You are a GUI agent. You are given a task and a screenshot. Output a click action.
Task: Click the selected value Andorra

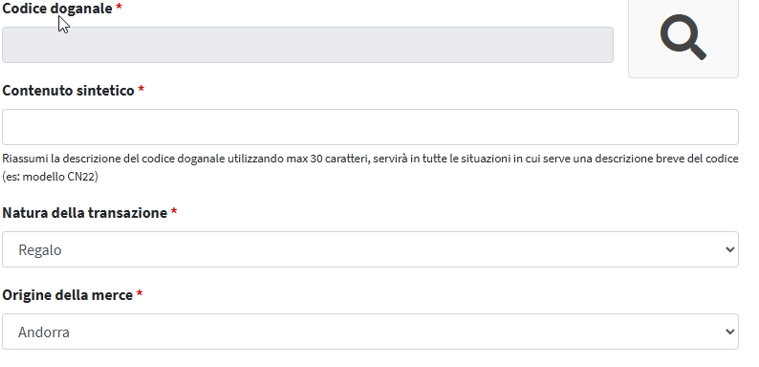click(x=44, y=332)
